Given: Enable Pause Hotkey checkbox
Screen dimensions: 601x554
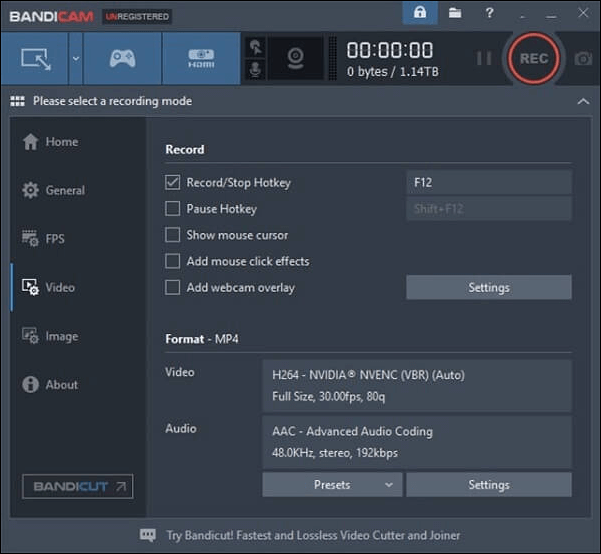Looking at the screenshot, I should point(173,209).
